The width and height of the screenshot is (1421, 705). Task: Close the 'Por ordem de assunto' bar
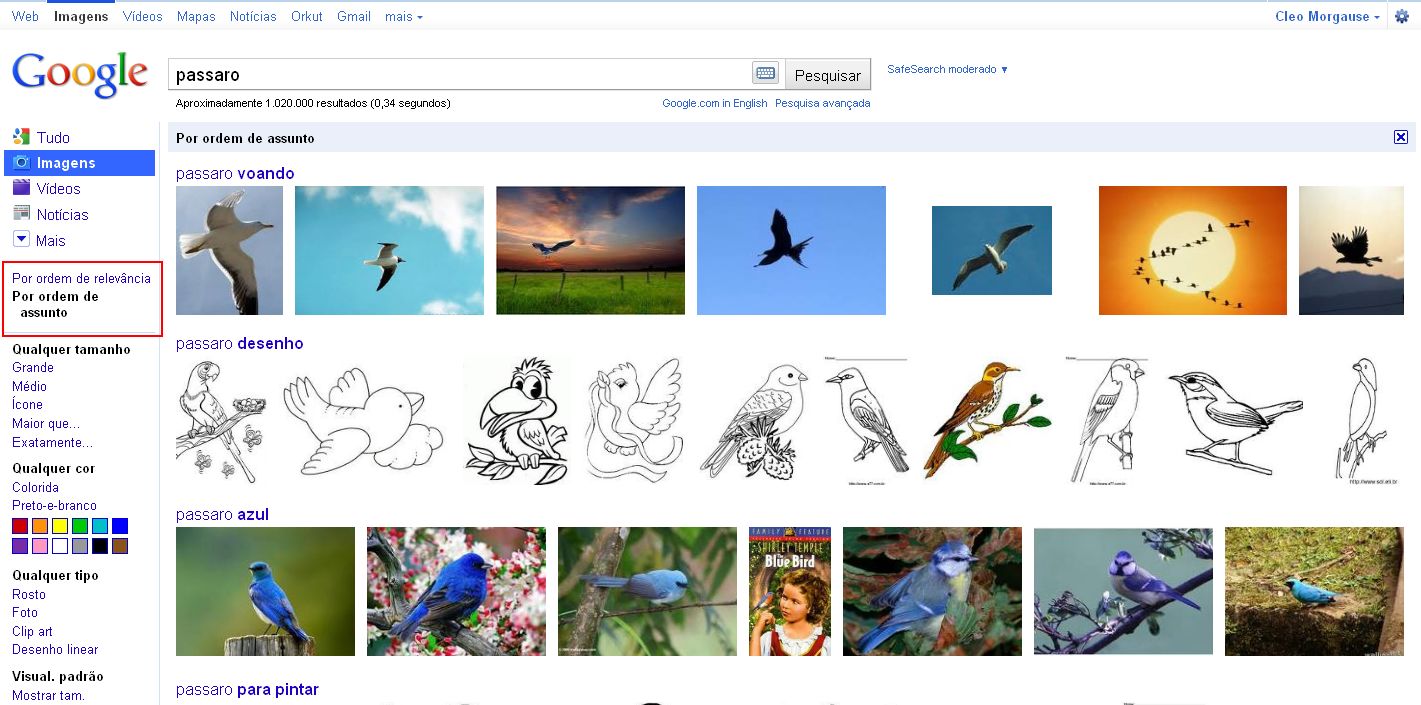click(1401, 138)
